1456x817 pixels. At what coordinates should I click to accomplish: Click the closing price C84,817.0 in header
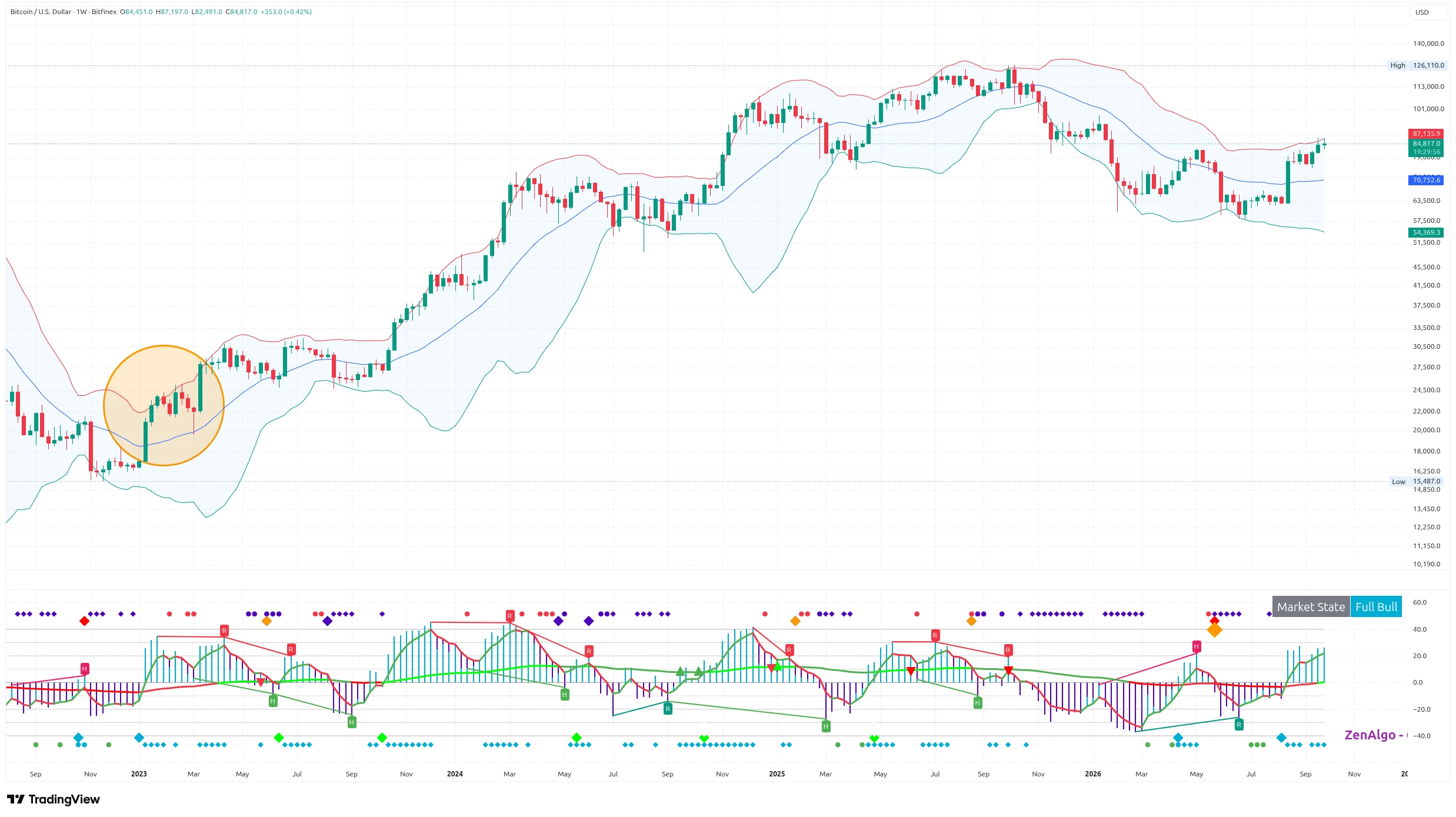(241, 12)
